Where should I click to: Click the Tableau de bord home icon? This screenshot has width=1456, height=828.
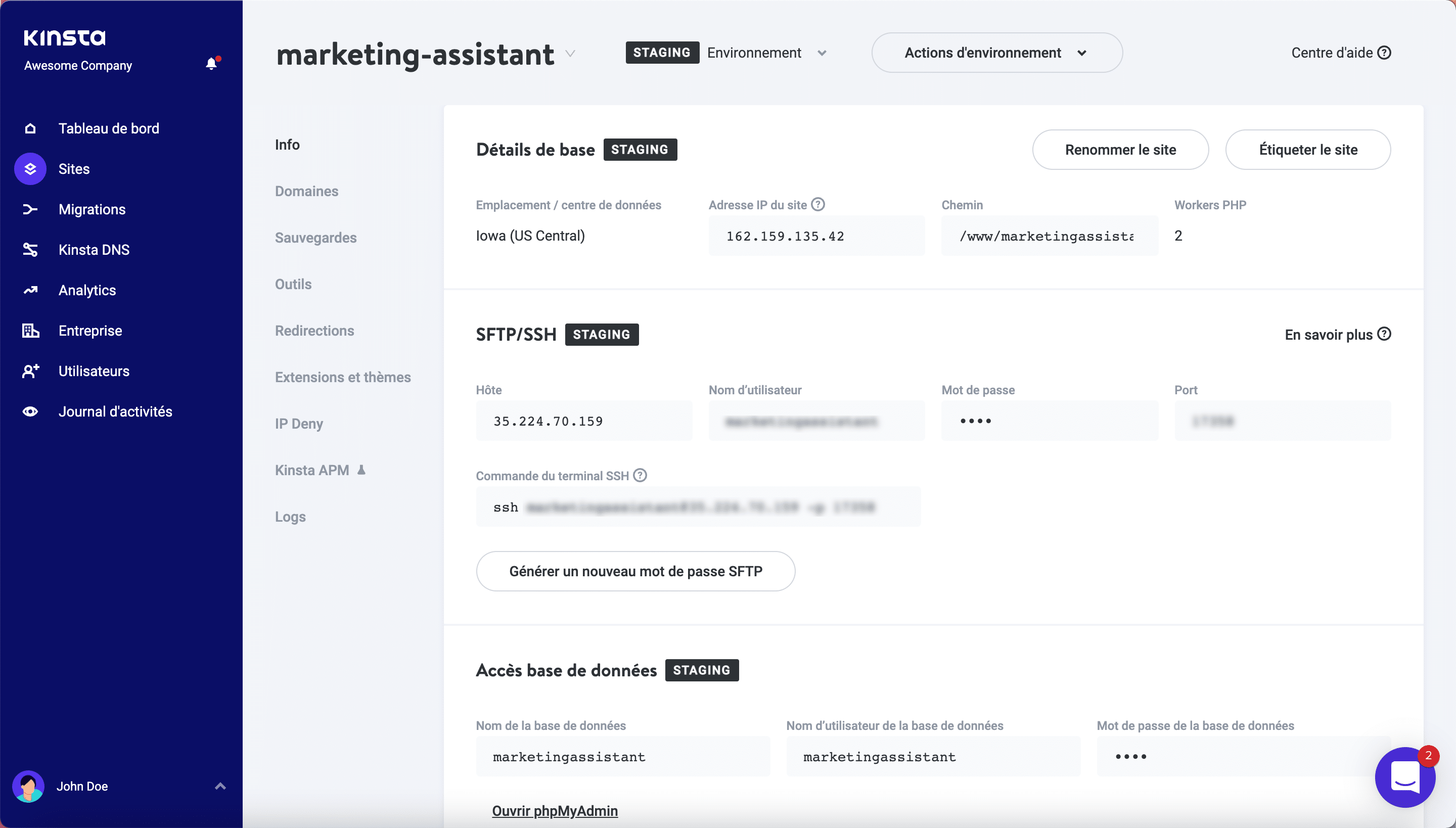coord(30,128)
